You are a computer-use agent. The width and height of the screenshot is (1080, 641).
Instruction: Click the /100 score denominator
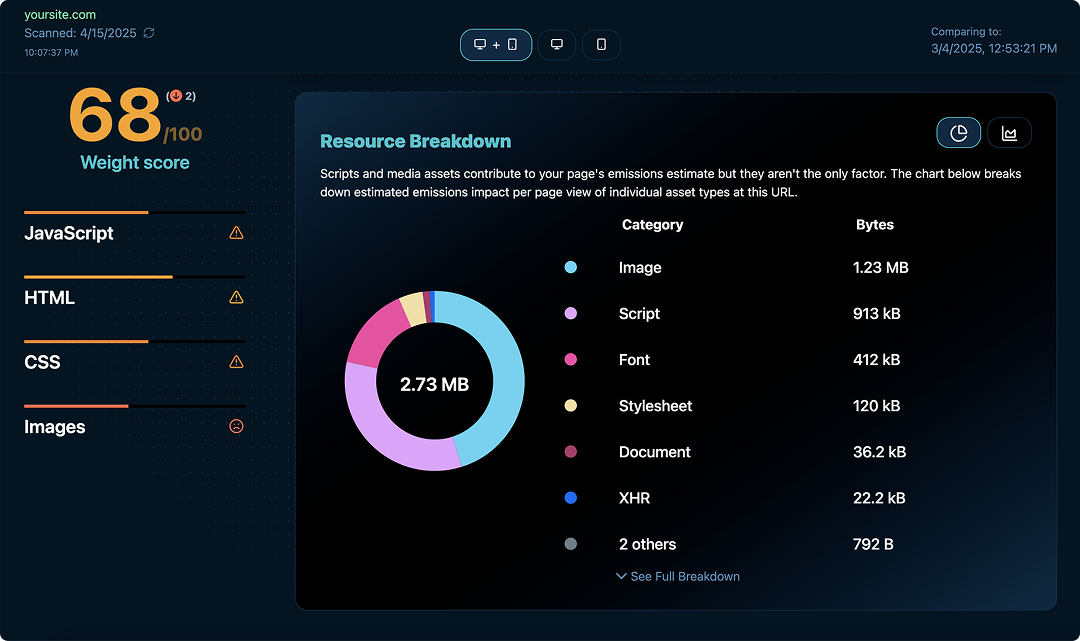point(183,134)
